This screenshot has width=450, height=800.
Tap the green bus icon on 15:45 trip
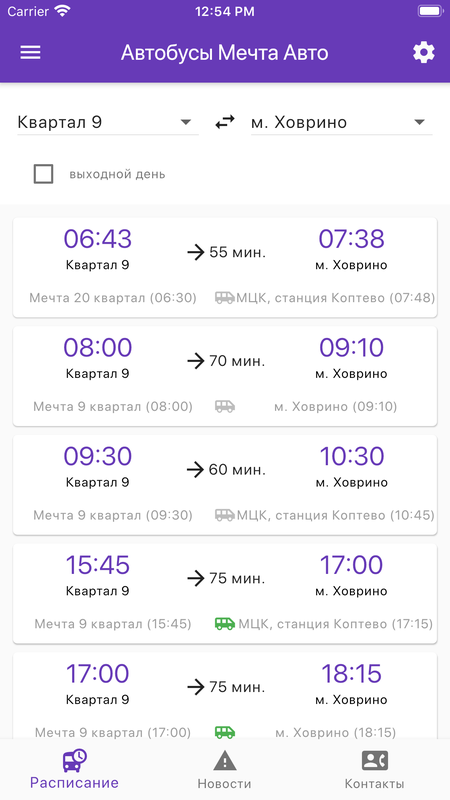(x=224, y=623)
